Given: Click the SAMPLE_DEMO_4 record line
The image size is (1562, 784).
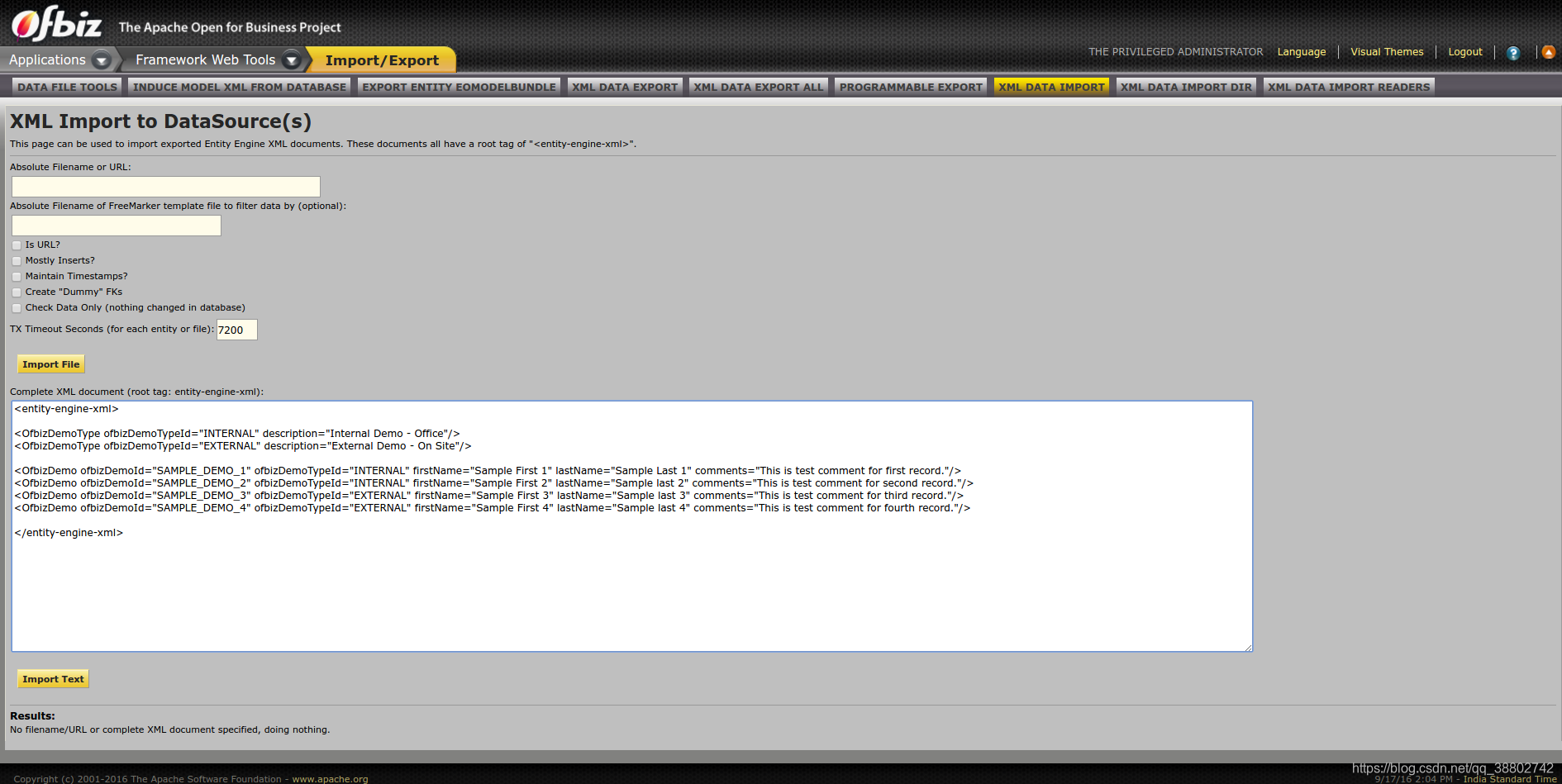Looking at the screenshot, I should [x=493, y=508].
